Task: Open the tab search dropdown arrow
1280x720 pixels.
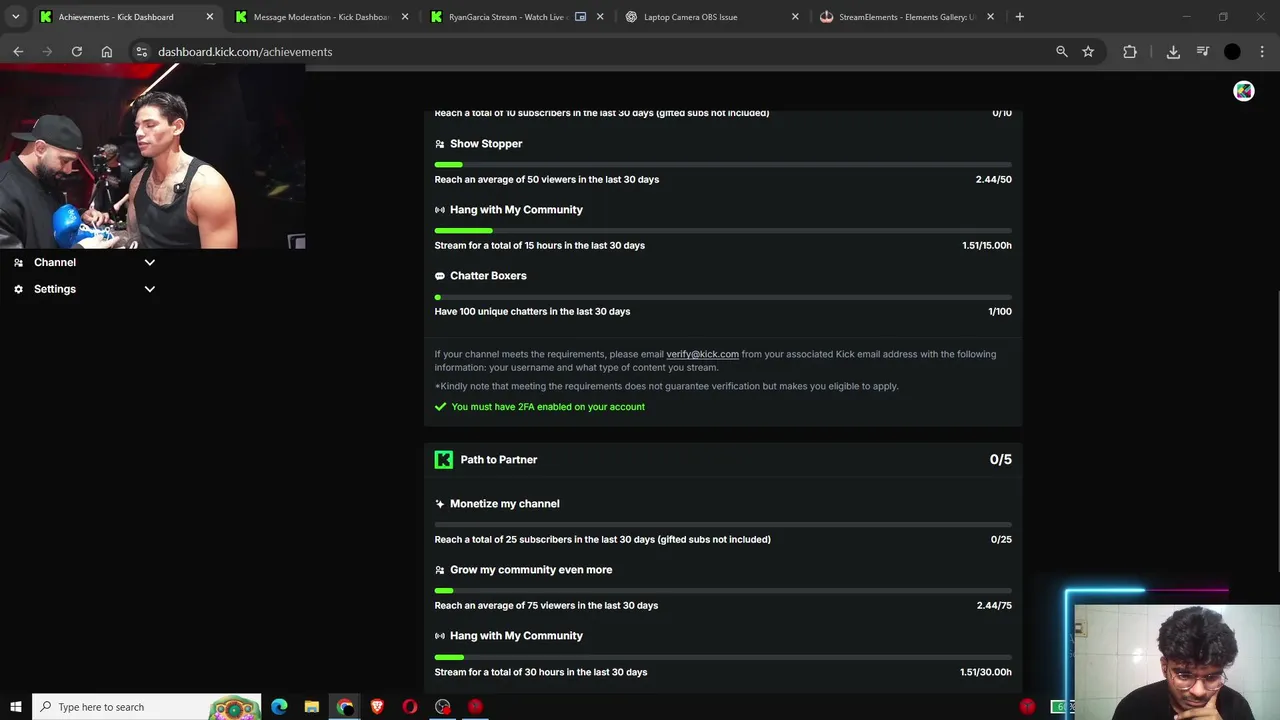Action: click(x=15, y=17)
